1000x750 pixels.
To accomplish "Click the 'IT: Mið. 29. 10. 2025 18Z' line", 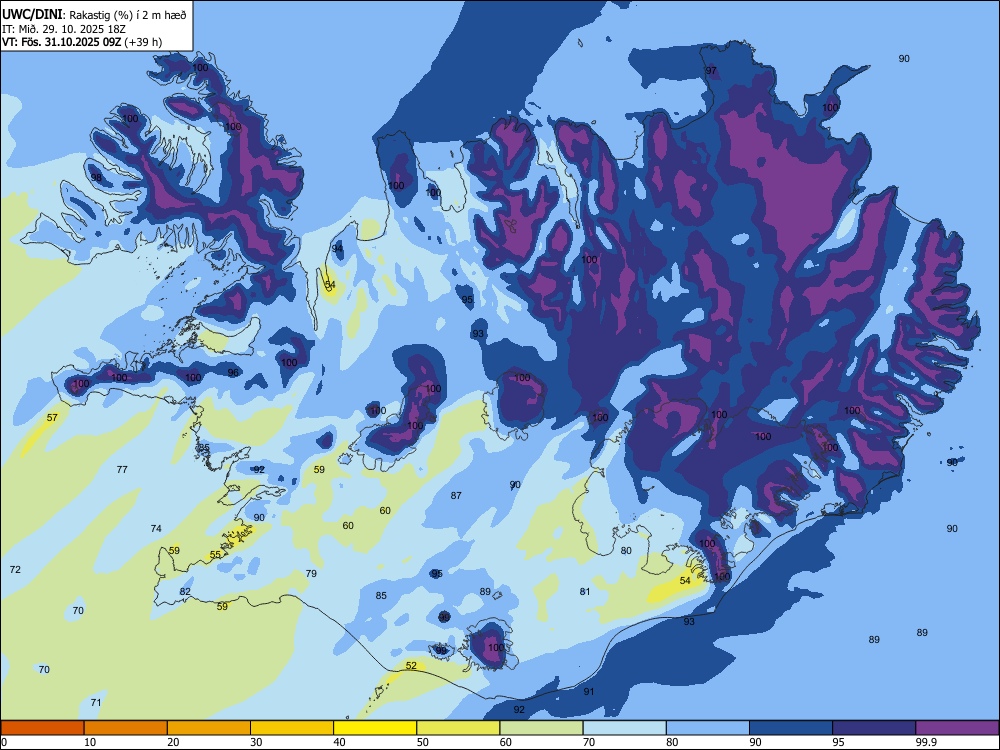I will [64, 29].
